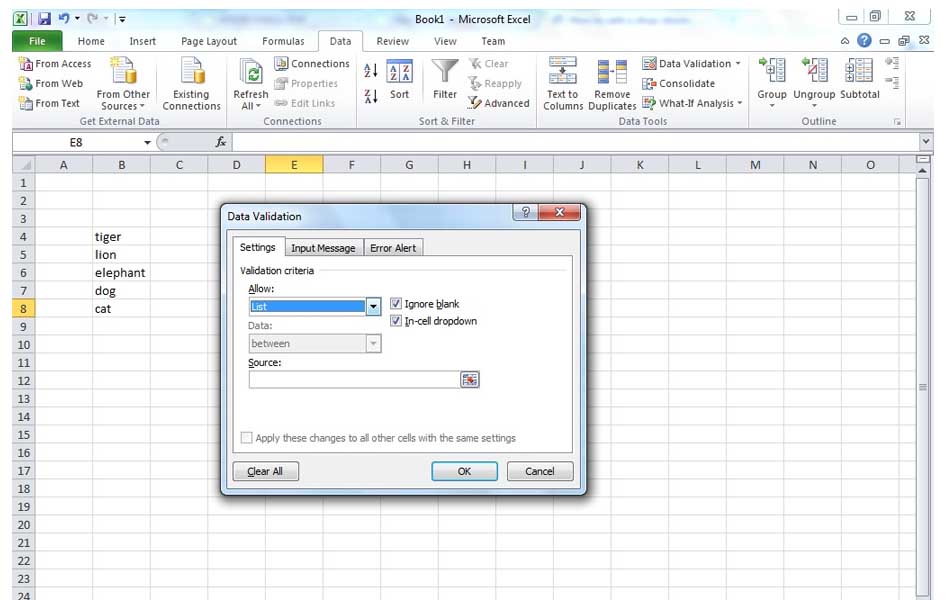Expand the What-If Analysis dropdown
The image size is (950, 600).
tap(740, 103)
